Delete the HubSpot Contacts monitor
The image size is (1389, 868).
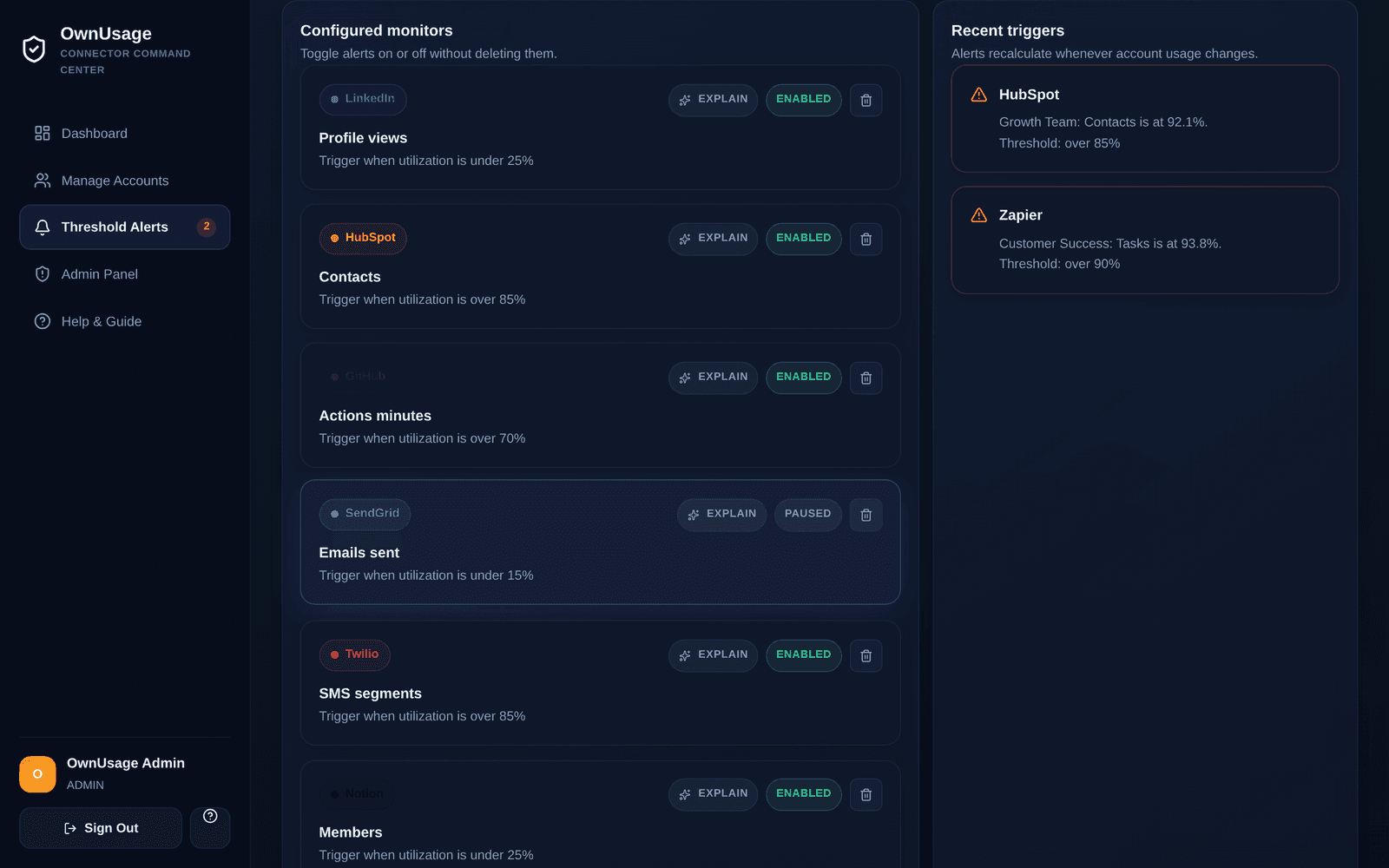(866, 239)
